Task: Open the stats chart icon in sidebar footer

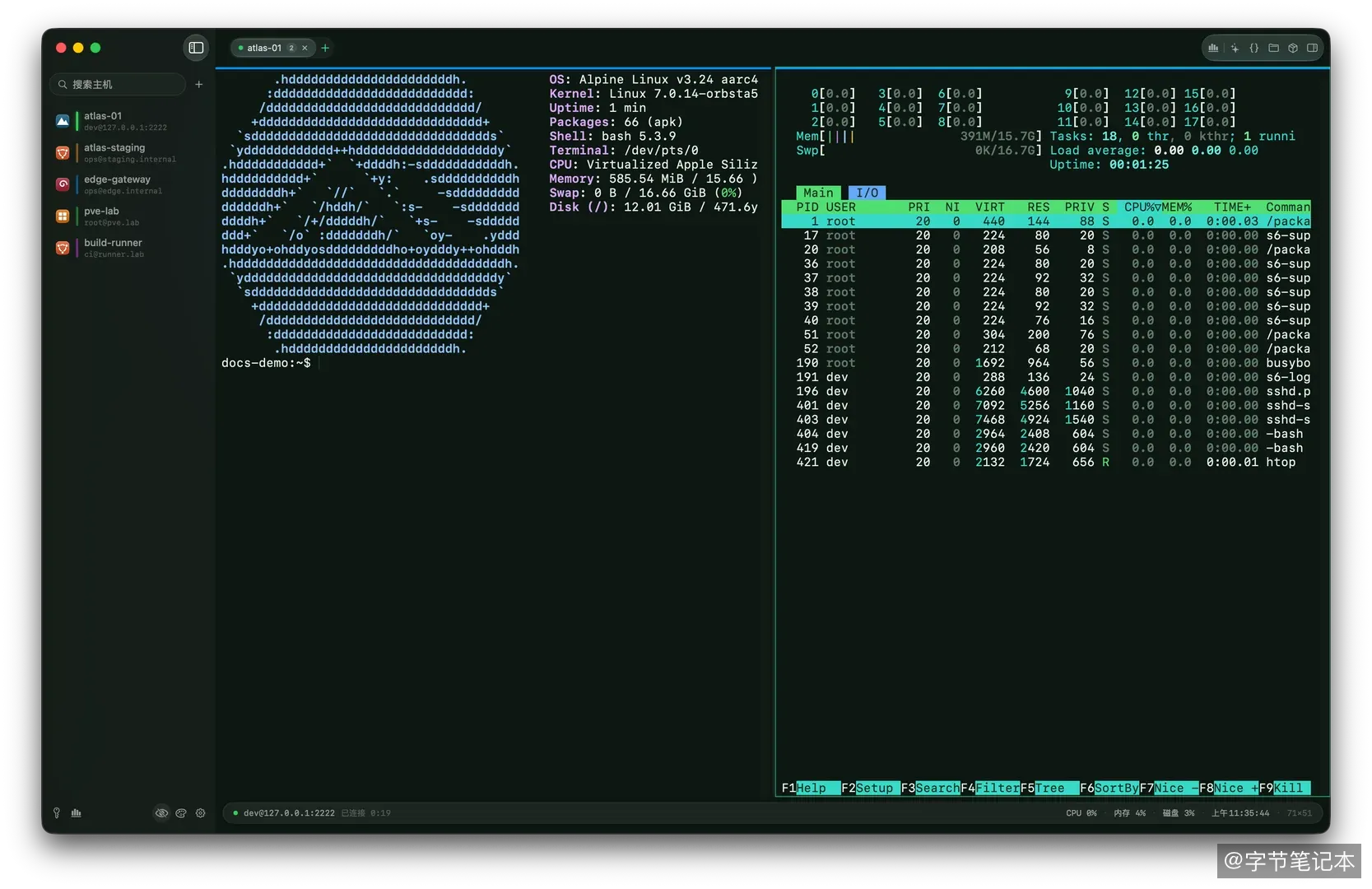Action: (76, 813)
